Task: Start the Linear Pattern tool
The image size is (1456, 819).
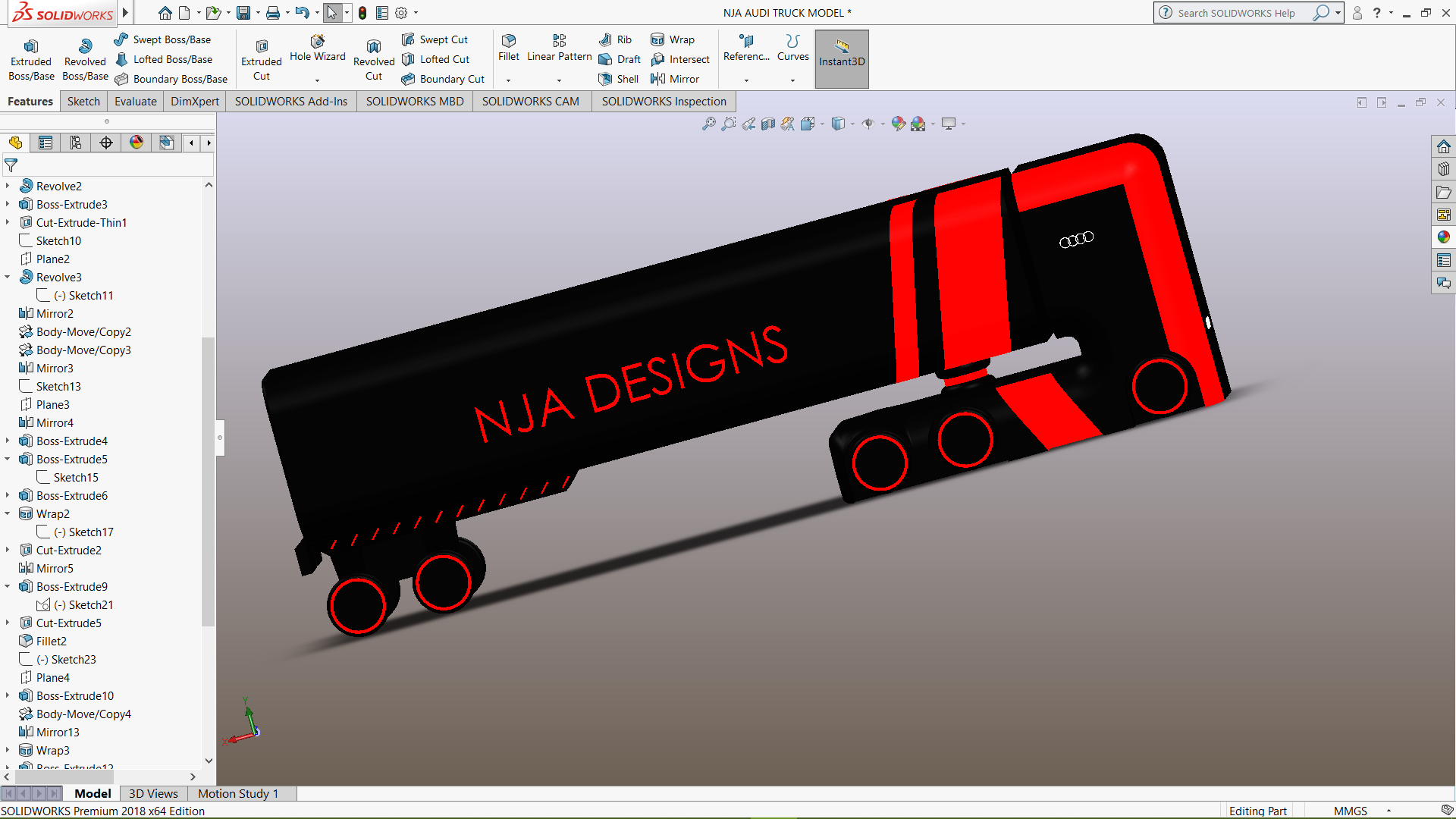Action: coord(560,48)
